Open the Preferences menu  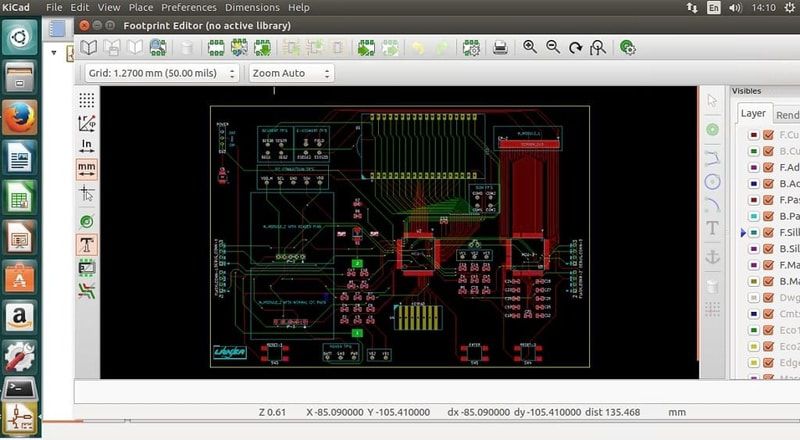tap(189, 8)
